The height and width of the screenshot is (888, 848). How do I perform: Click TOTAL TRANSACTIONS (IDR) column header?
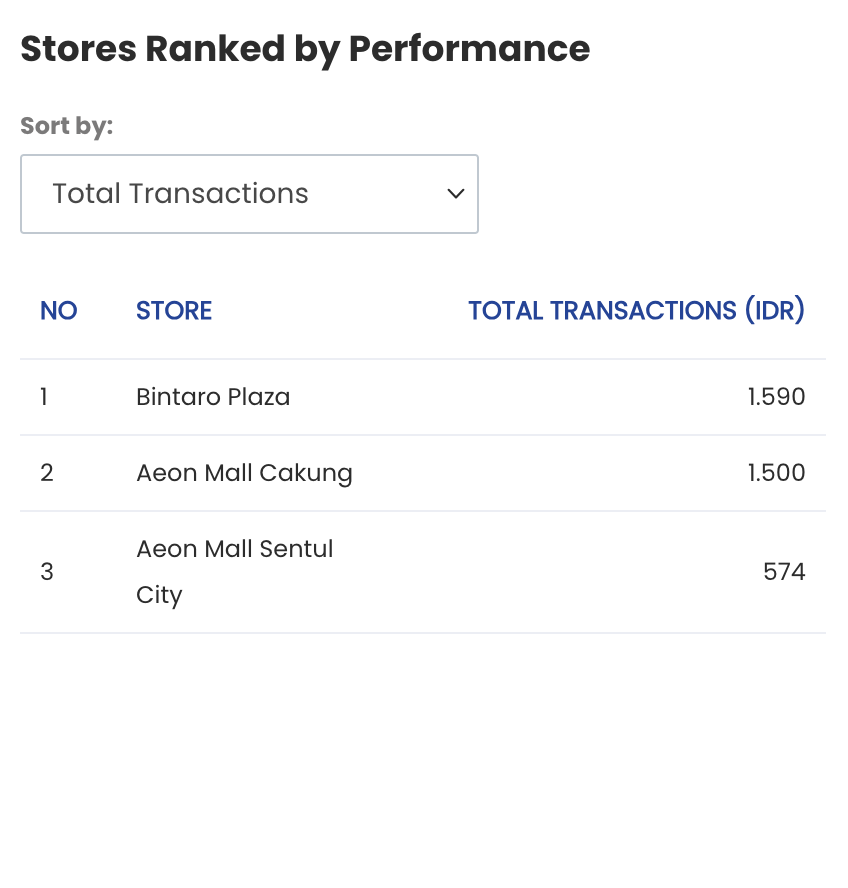tap(636, 310)
